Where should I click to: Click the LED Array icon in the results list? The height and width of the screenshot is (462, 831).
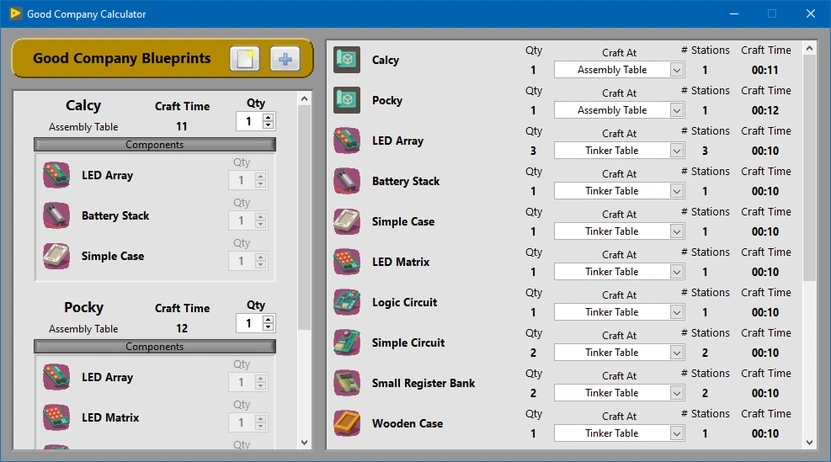coord(347,140)
